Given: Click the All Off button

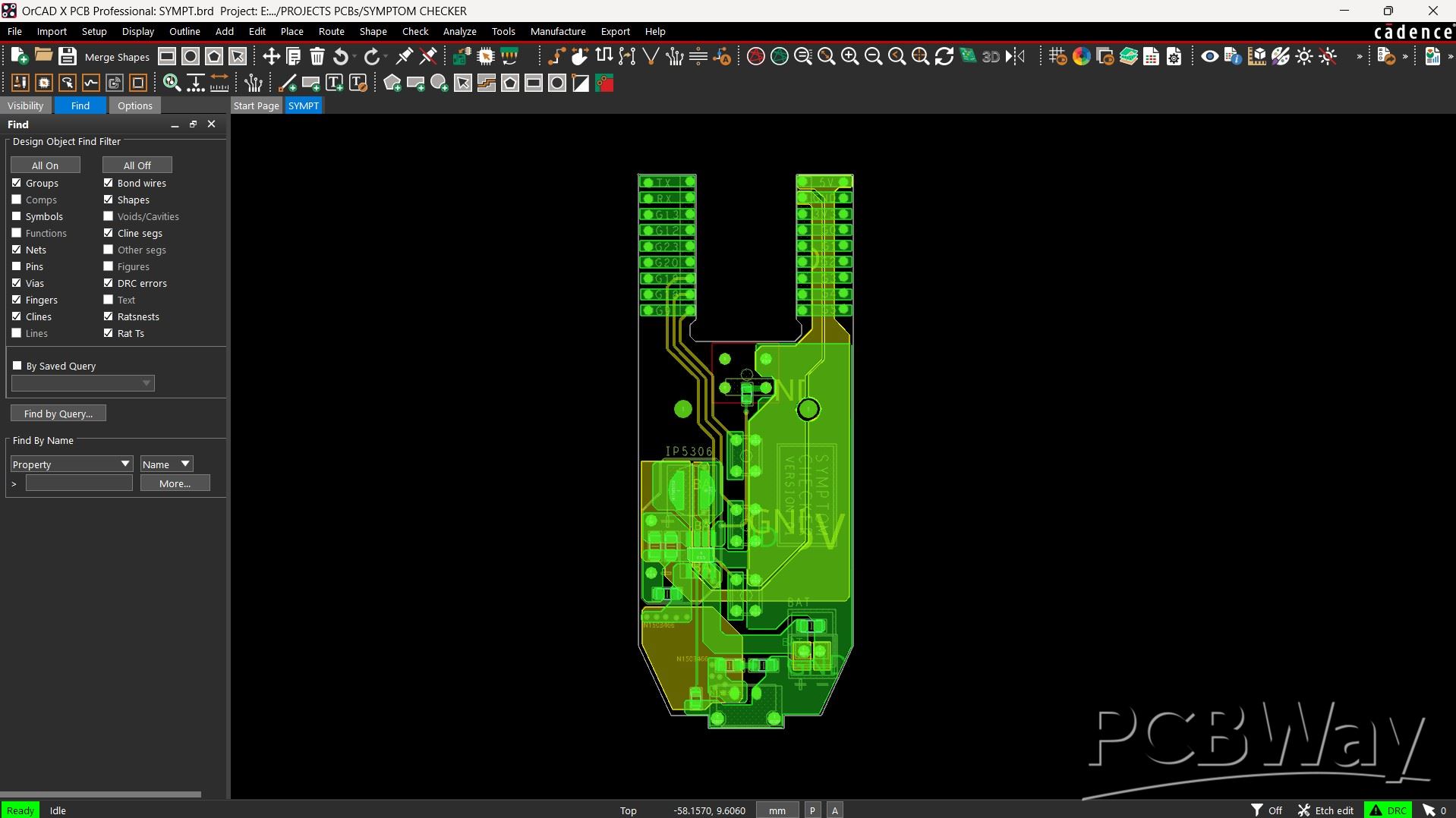Looking at the screenshot, I should [x=137, y=165].
